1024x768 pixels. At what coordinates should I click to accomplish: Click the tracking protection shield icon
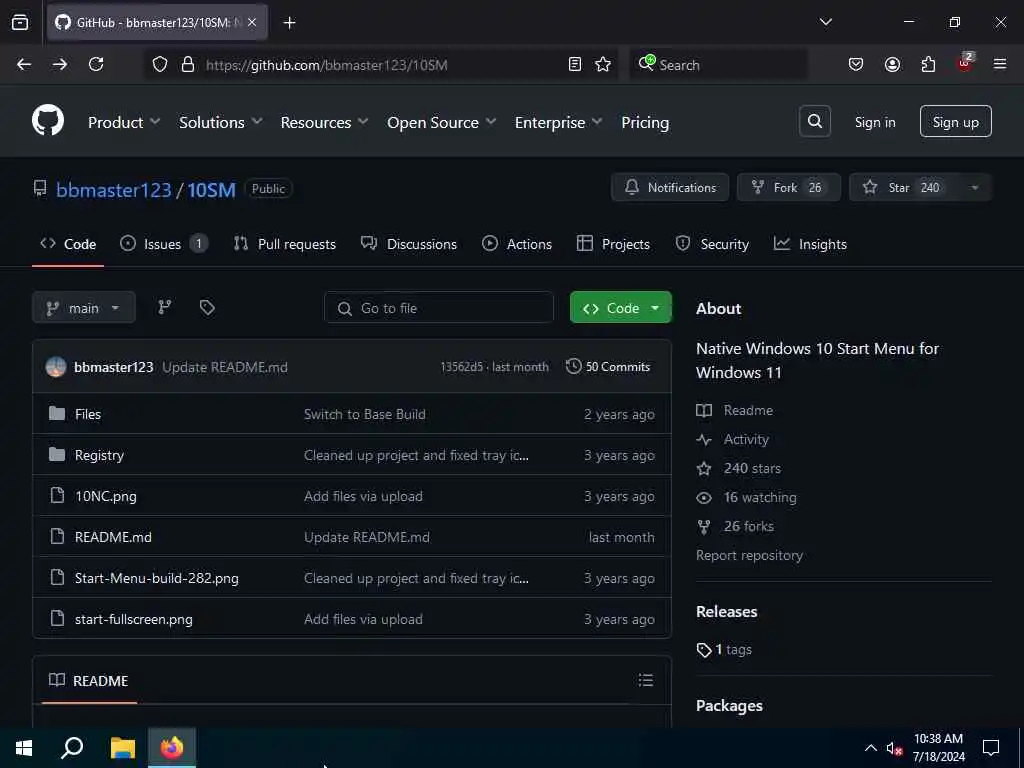160,65
